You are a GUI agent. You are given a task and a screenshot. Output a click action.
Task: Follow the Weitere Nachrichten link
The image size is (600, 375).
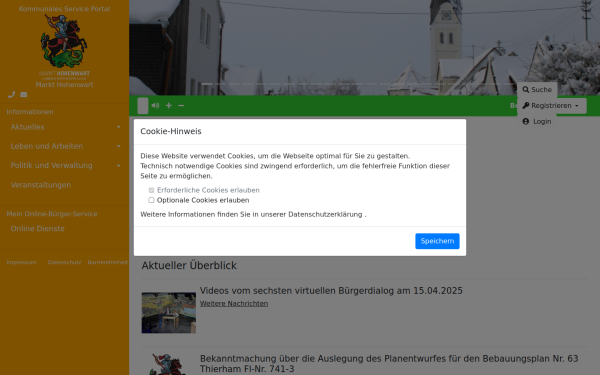[x=234, y=303]
